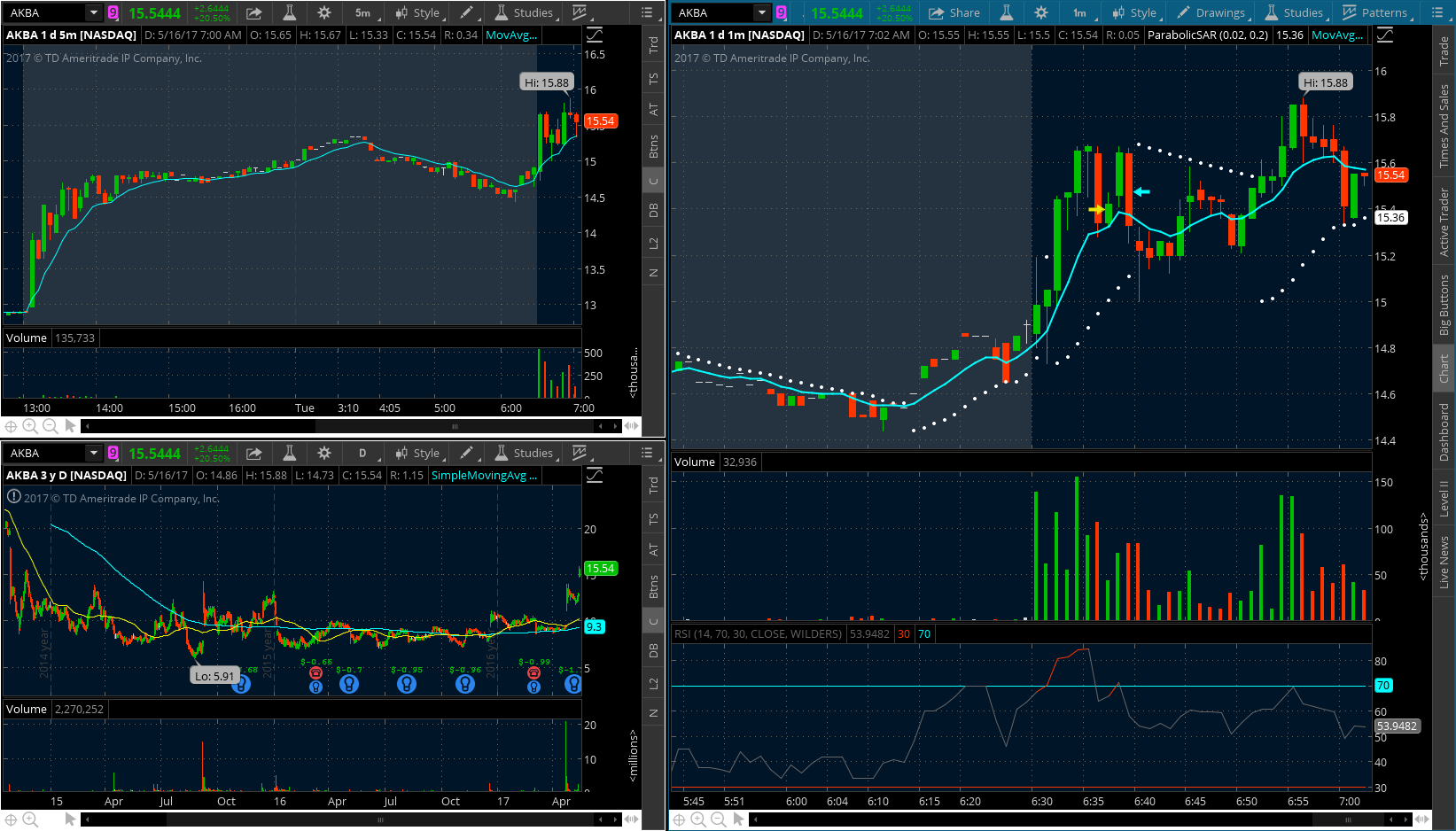This screenshot has width=1456, height=831.
Task: Toggle the L2 panel on the top-left chart
Action: point(653,243)
